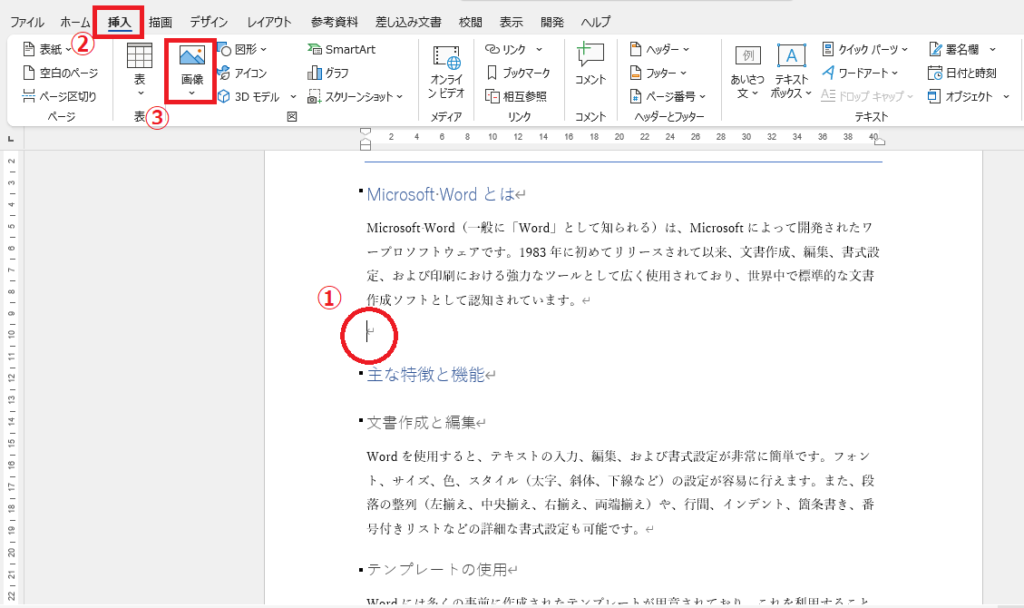This screenshot has width=1024, height=608.
Task: Open the 3D モデル button
Action: pos(249,96)
